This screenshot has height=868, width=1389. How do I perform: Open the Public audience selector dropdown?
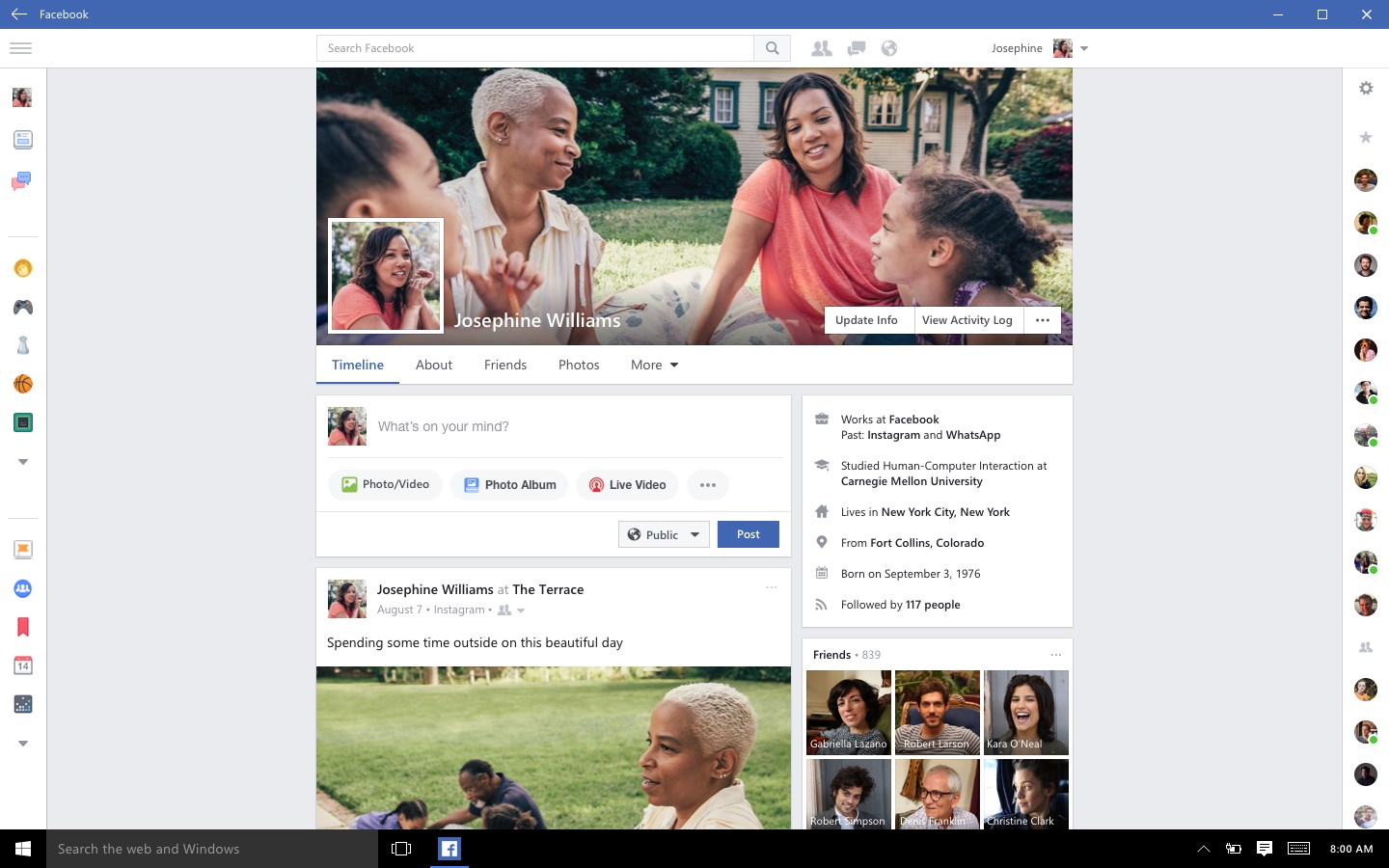click(x=664, y=534)
